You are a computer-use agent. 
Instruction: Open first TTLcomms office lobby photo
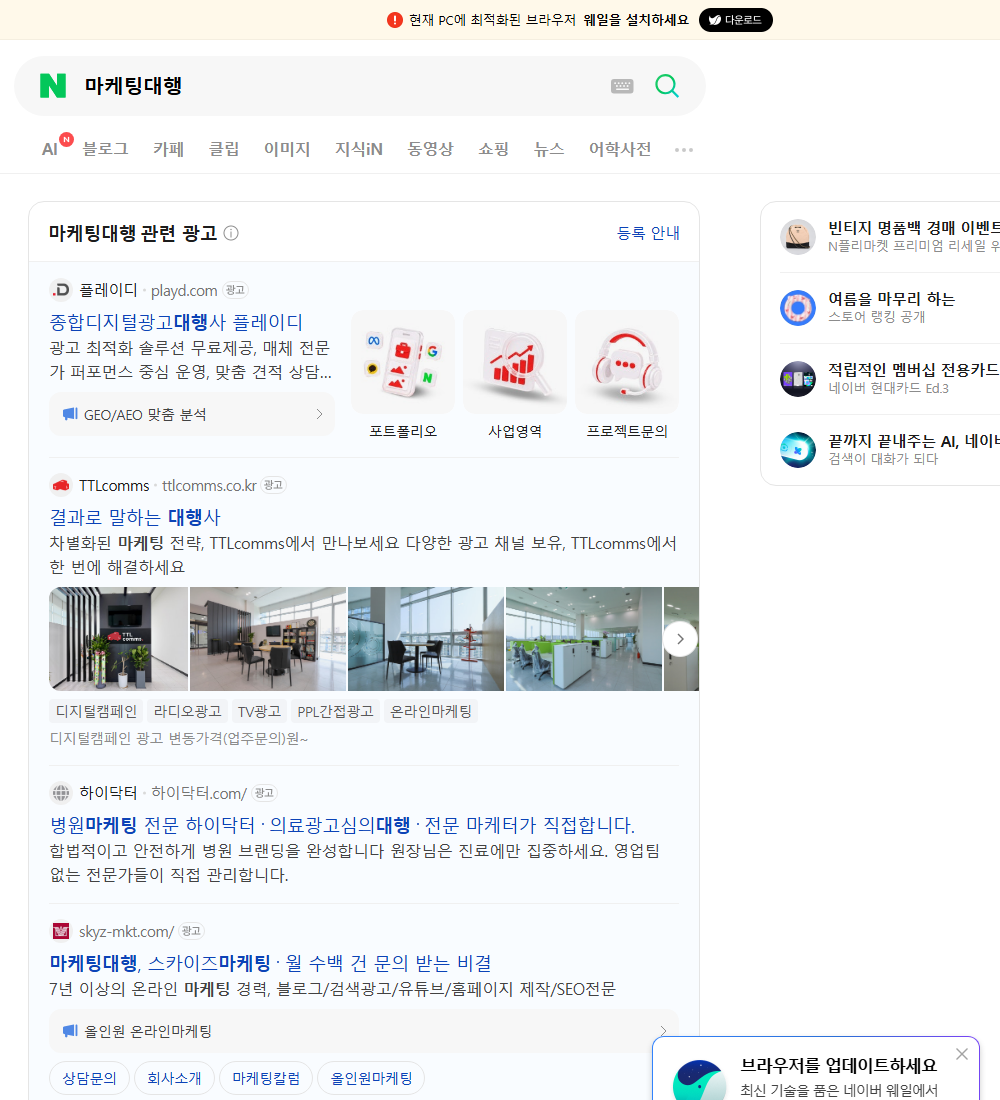tap(119, 638)
